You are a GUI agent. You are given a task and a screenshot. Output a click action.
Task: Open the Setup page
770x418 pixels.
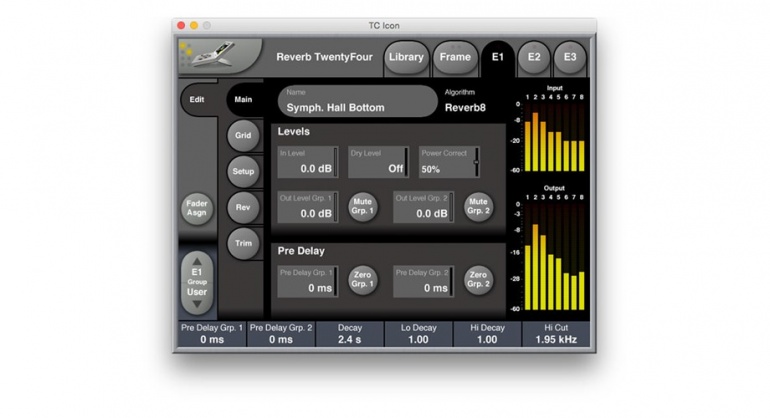[x=243, y=171]
